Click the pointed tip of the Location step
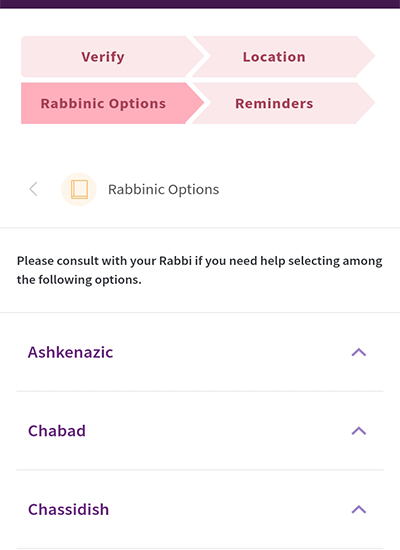400x550 pixels. coord(368,56)
